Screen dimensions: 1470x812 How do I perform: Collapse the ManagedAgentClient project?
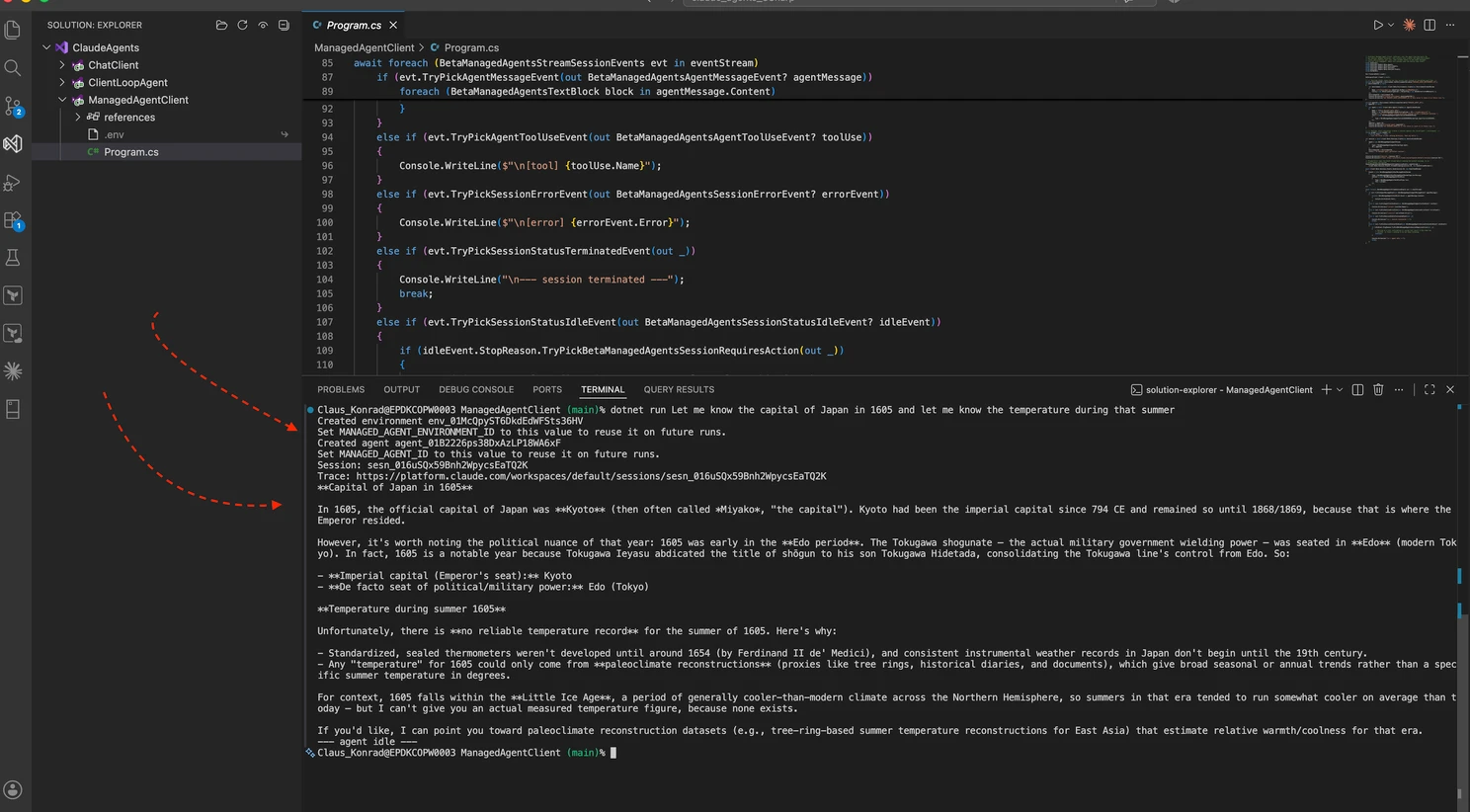click(62, 100)
